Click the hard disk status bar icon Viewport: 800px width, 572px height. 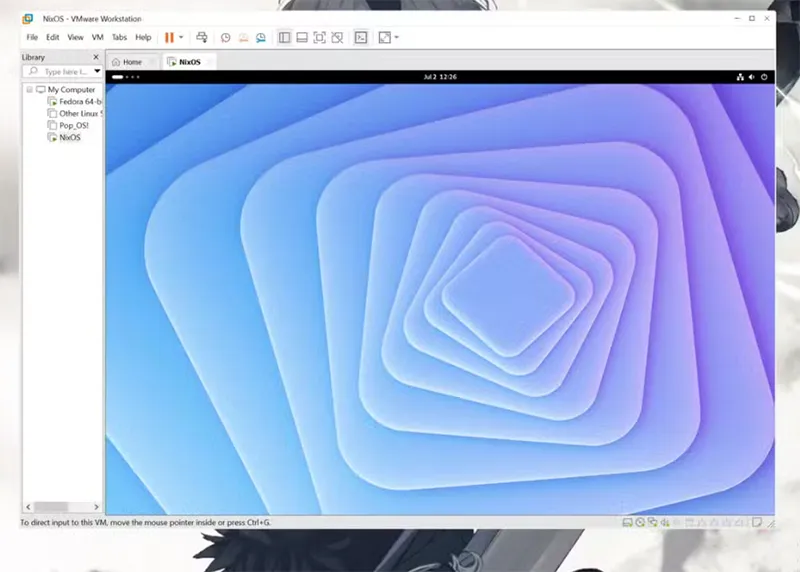coord(628,523)
